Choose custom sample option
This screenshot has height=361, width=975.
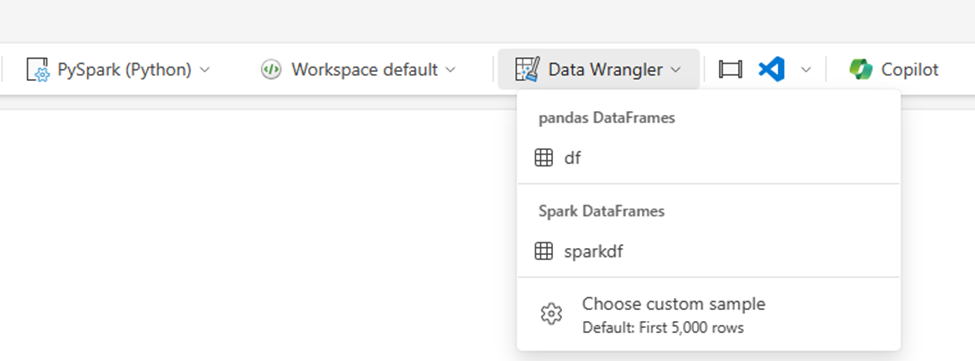pyautogui.click(x=709, y=314)
